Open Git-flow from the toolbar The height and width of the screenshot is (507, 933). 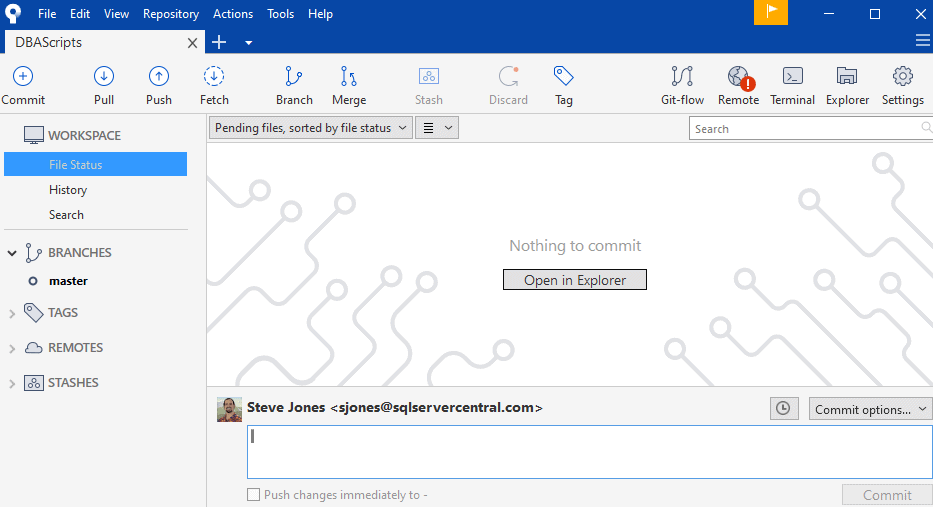682,76
